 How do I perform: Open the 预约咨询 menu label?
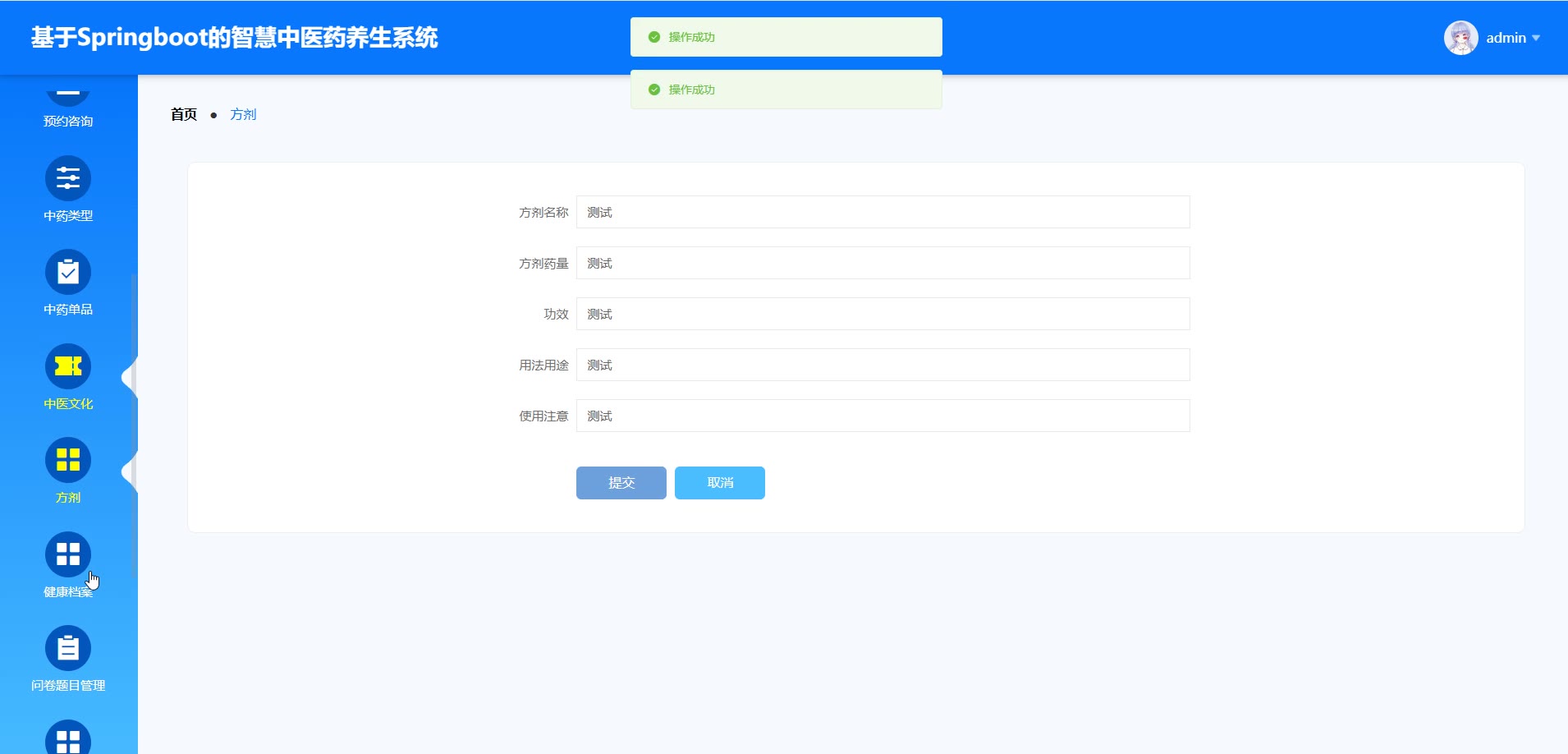click(68, 122)
